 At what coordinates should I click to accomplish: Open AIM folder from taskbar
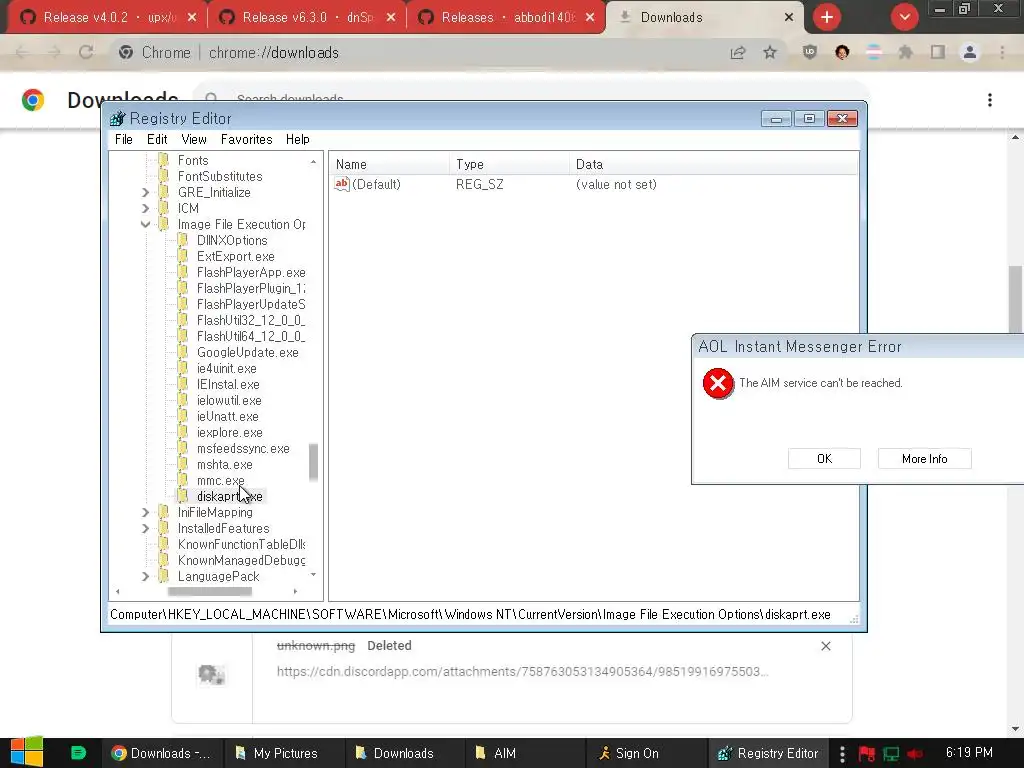[523, 753]
